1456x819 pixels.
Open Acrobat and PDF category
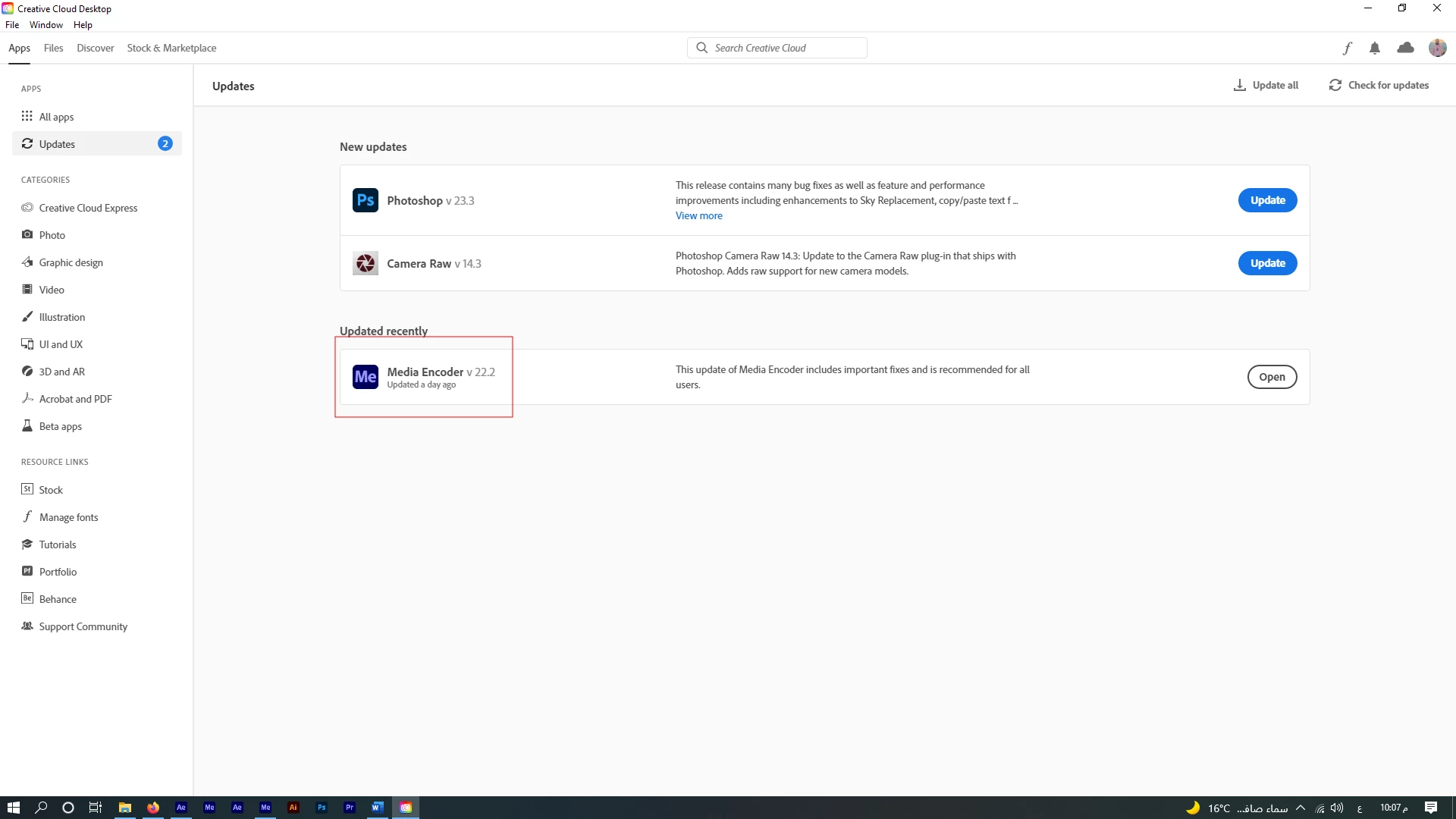point(75,399)
